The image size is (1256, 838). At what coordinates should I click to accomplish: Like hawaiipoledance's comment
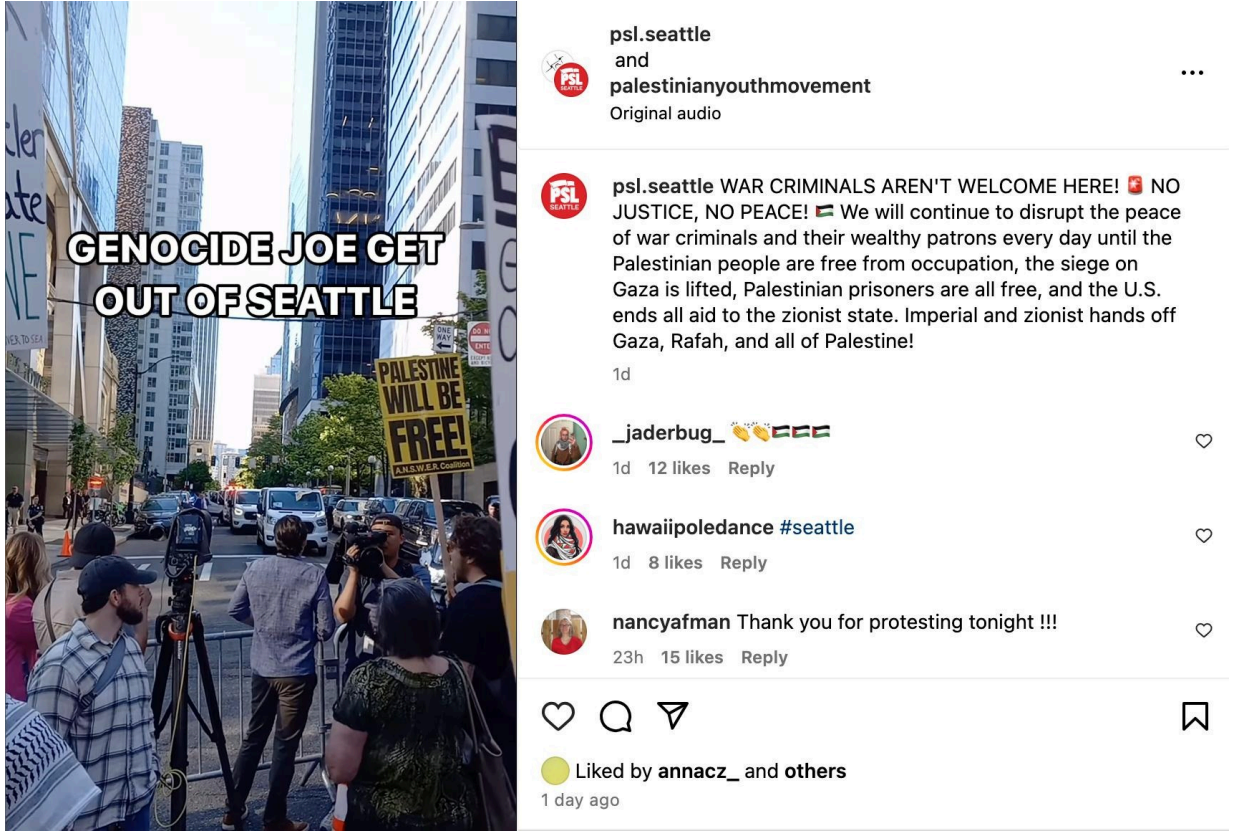point(1204,536)
